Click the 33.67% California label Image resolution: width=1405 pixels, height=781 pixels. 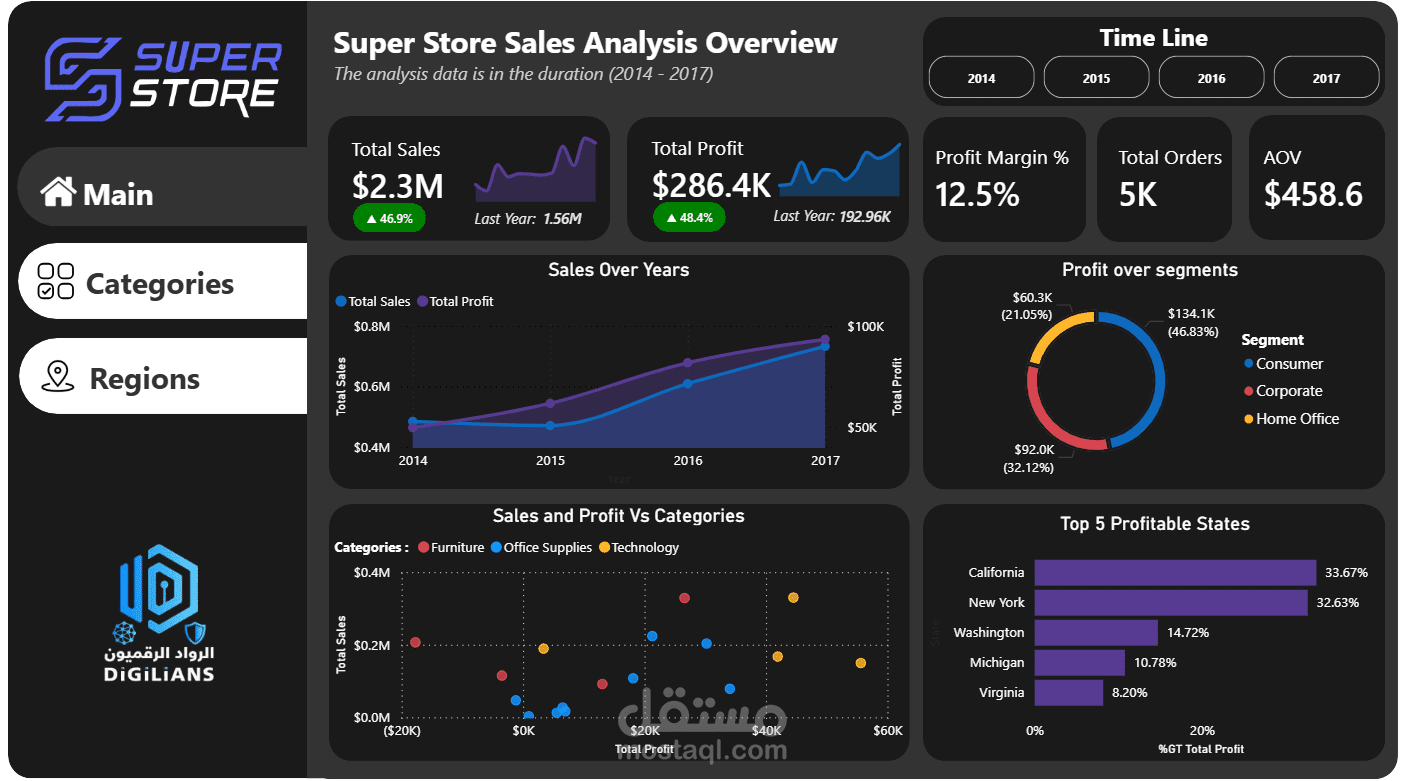coord(1346,573)
